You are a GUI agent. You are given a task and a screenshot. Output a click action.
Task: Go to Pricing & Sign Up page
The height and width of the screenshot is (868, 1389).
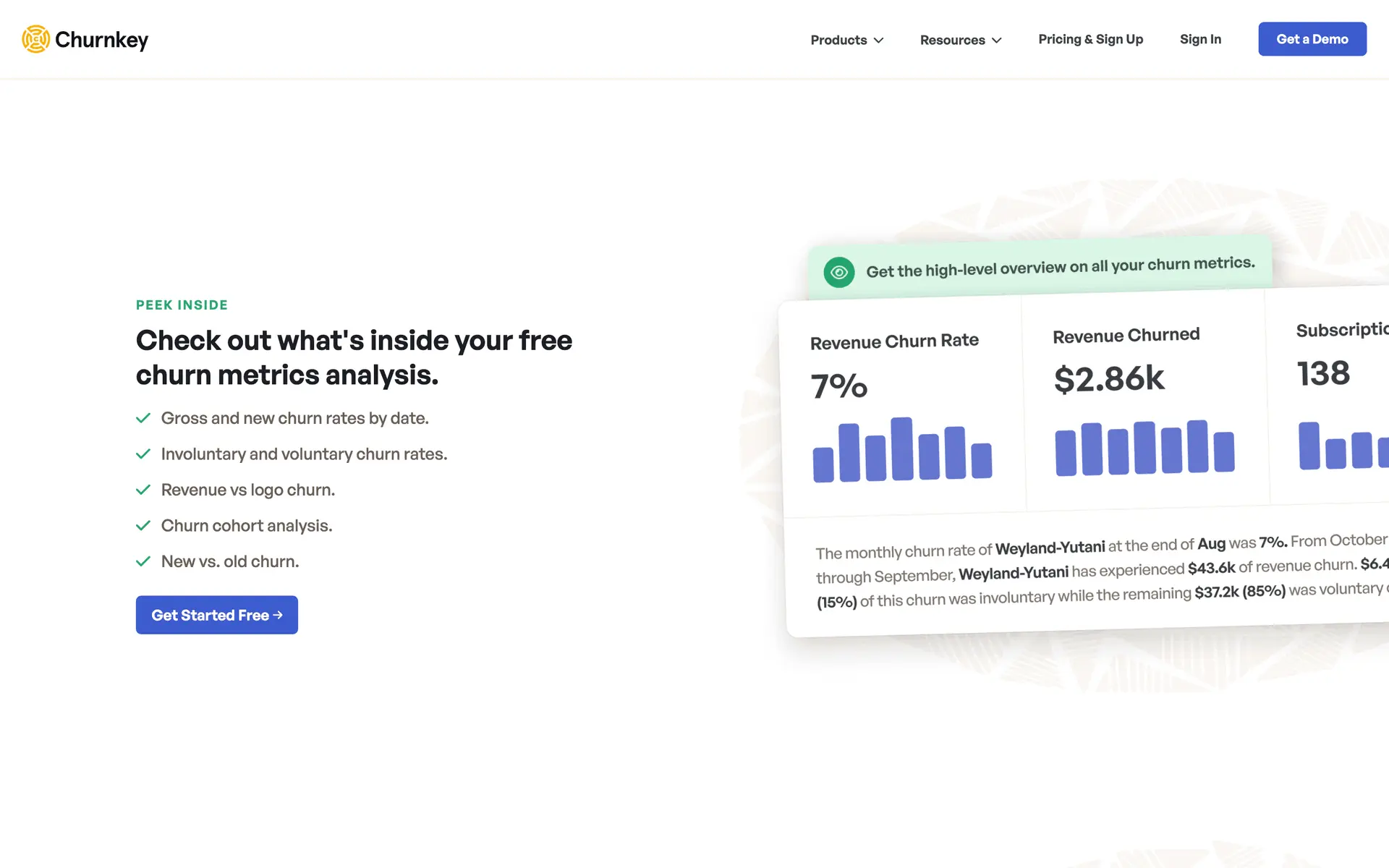(1090, 39)
